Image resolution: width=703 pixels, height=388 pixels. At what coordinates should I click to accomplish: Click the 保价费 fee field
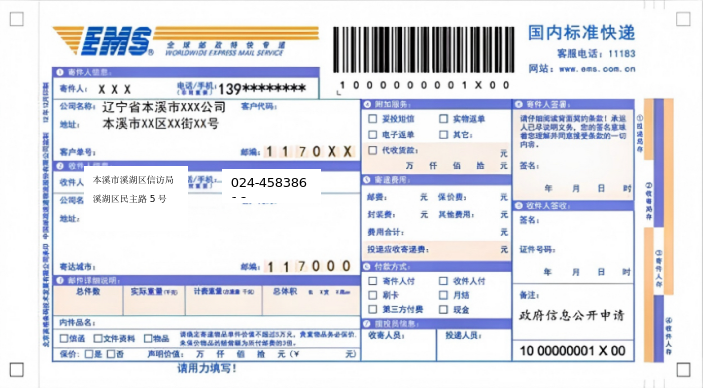(473, 197)
